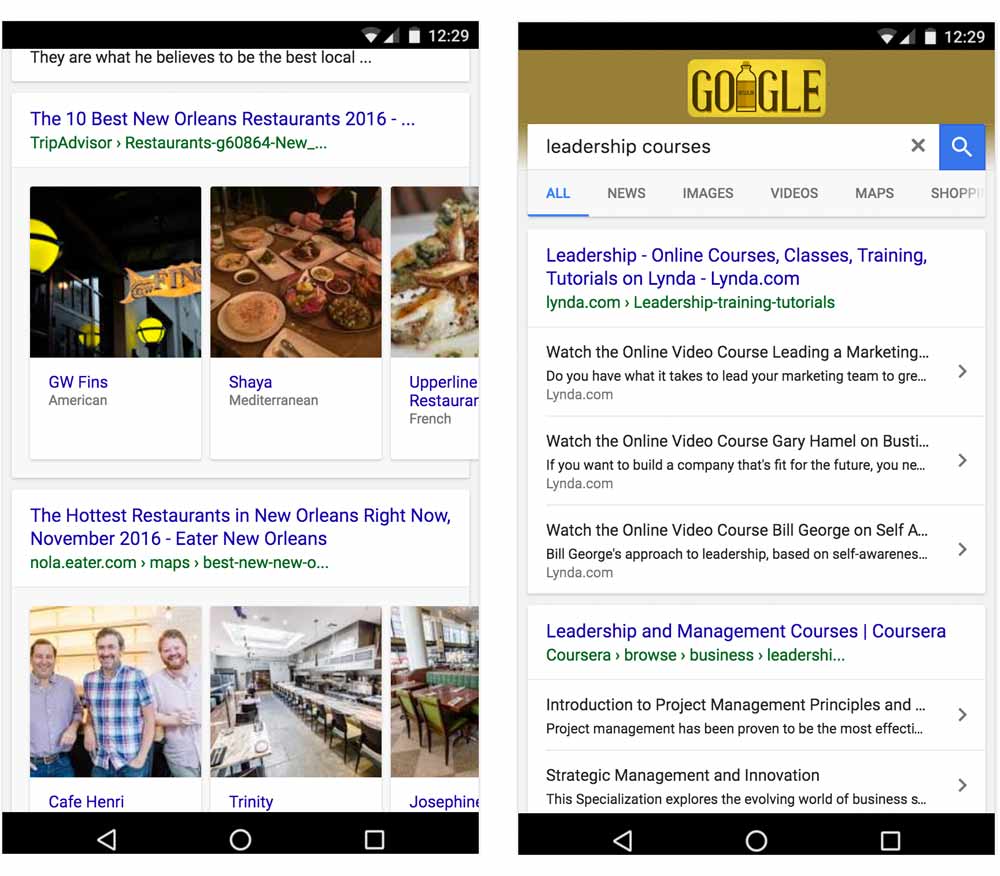This screenshot has width=1000, height=876.
Task: Tap the Shaya food table photo
Action: pos(296,272)
